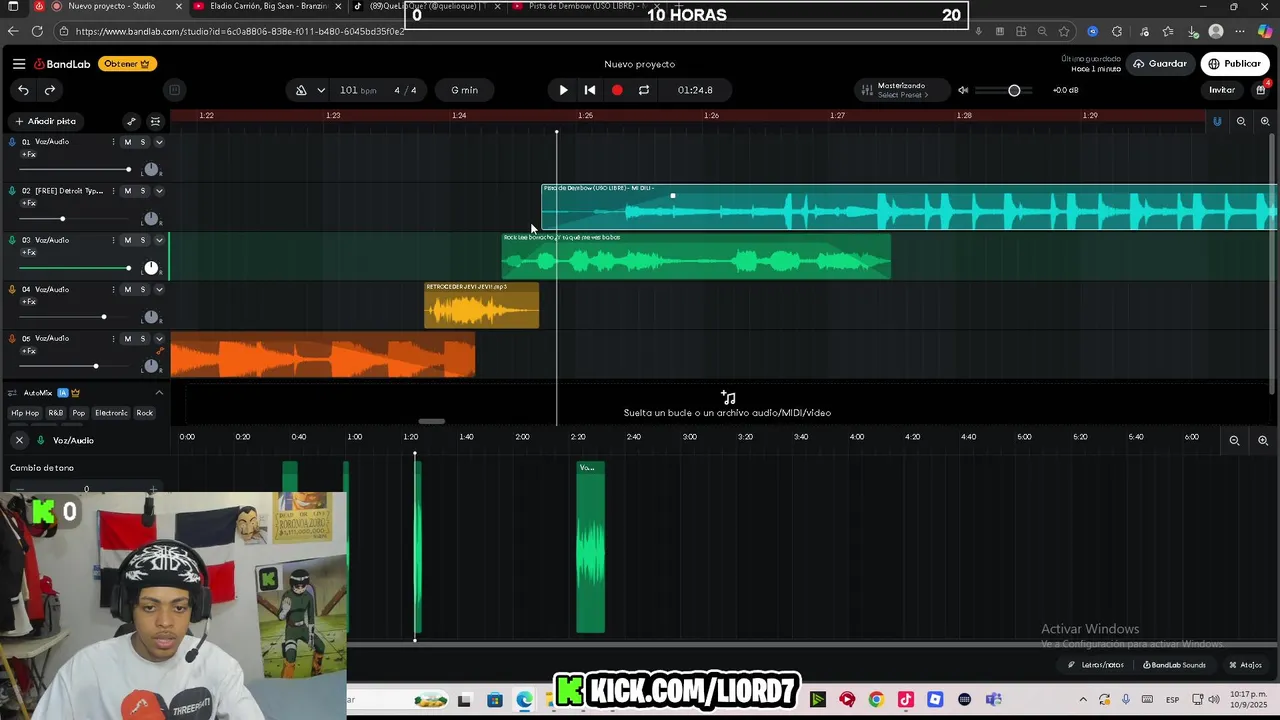Zoom in the editor timeline
The height and width of the screenshot is (720, 1280).
pyautogui.click(x=1263, y=440)
